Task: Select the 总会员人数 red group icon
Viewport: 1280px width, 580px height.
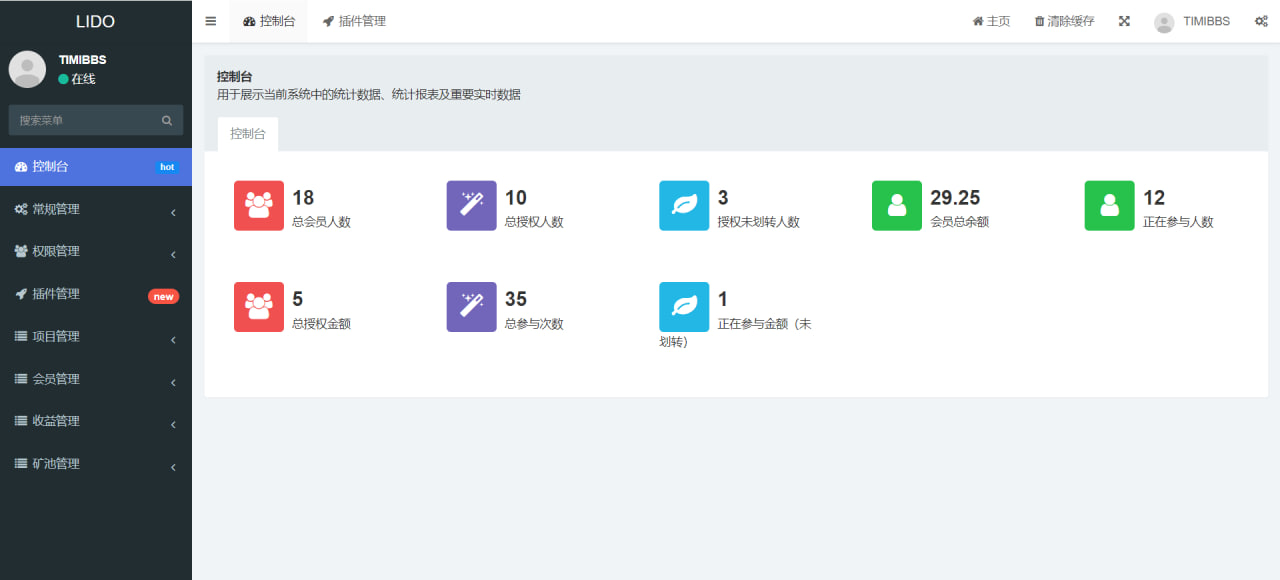Action: point(258,205)
